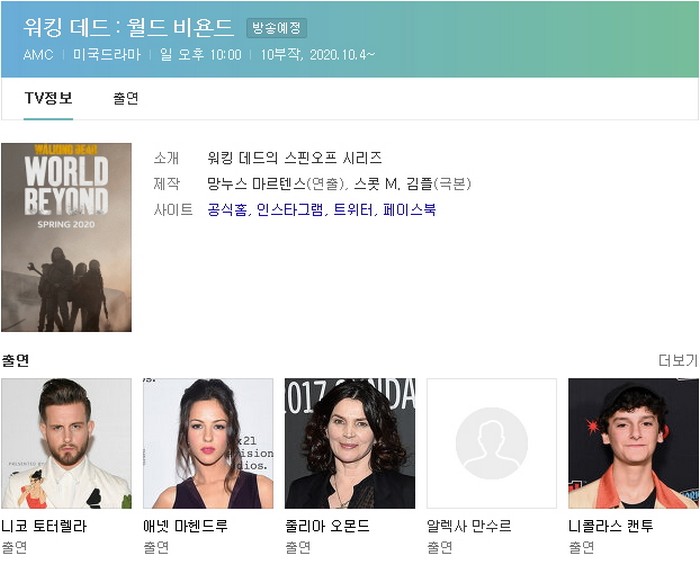
Task: Click the 워킹 데드 : 월드 비욘드 title
Action: coord(128,27)
